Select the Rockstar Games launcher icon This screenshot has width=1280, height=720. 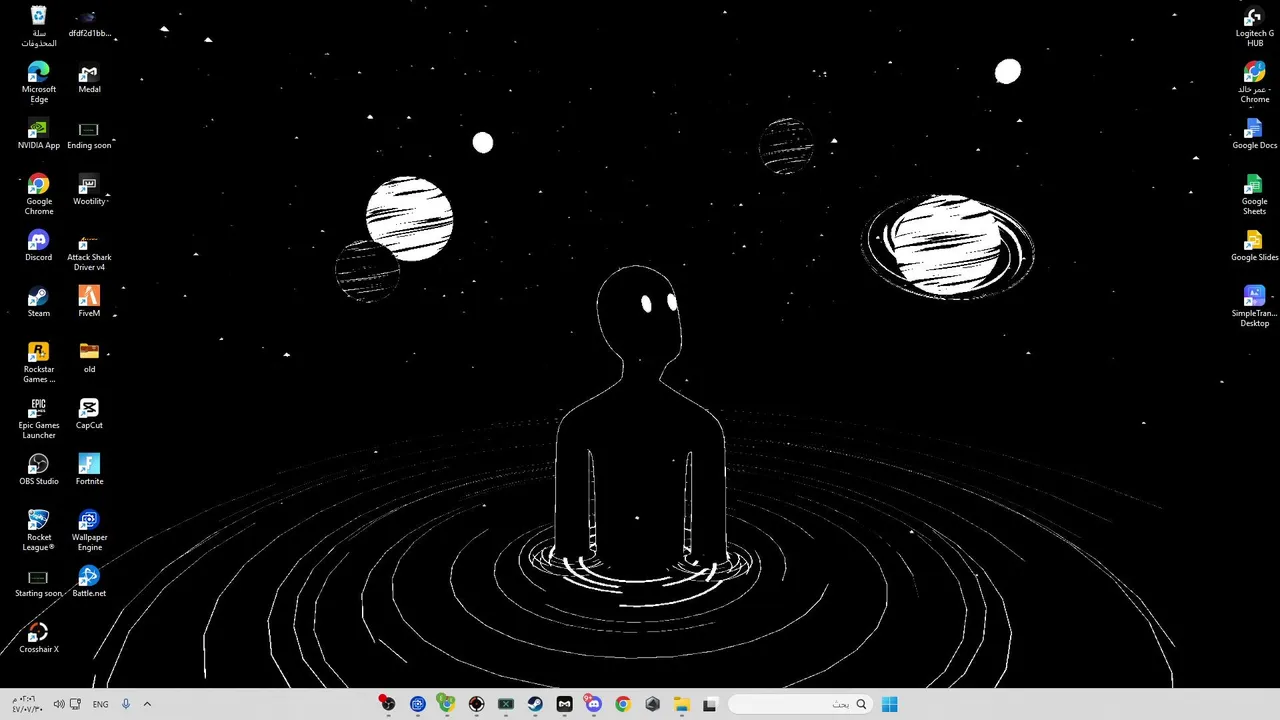(x=38, y=363)
